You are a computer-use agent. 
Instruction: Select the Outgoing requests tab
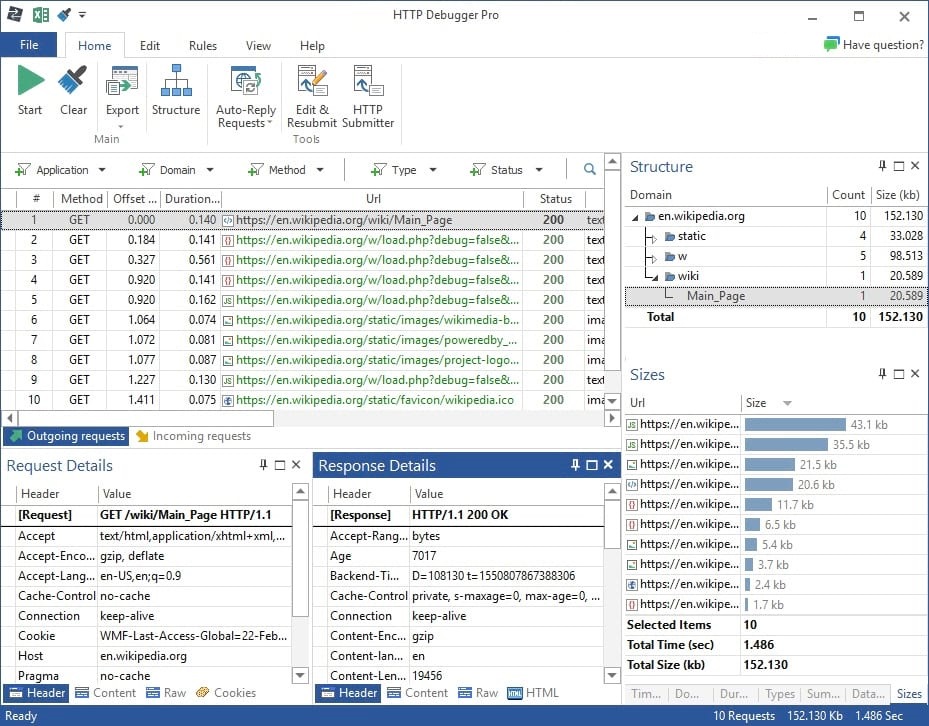tap(66, 436)
